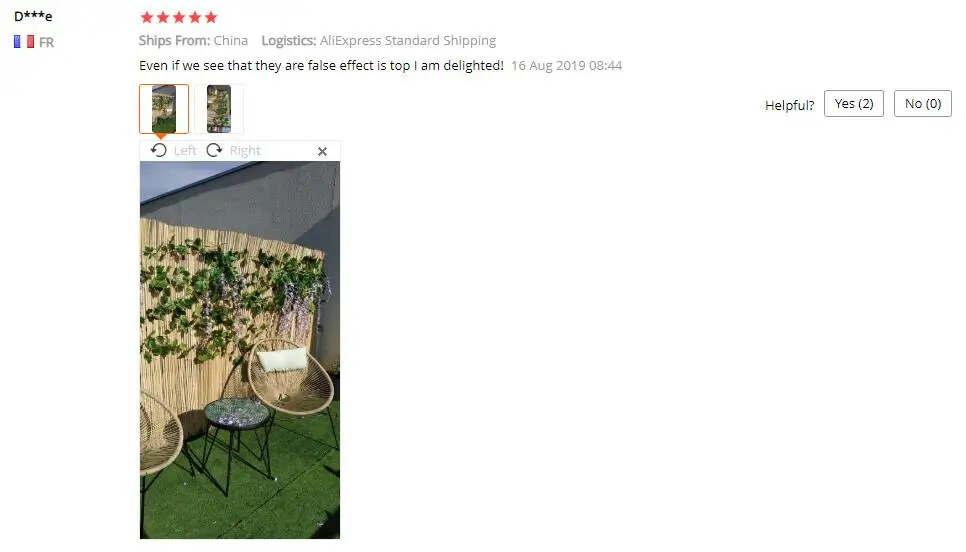966x552 pixels.
Task: Close the enlarged review photo viewer
Action: (322, 152)
